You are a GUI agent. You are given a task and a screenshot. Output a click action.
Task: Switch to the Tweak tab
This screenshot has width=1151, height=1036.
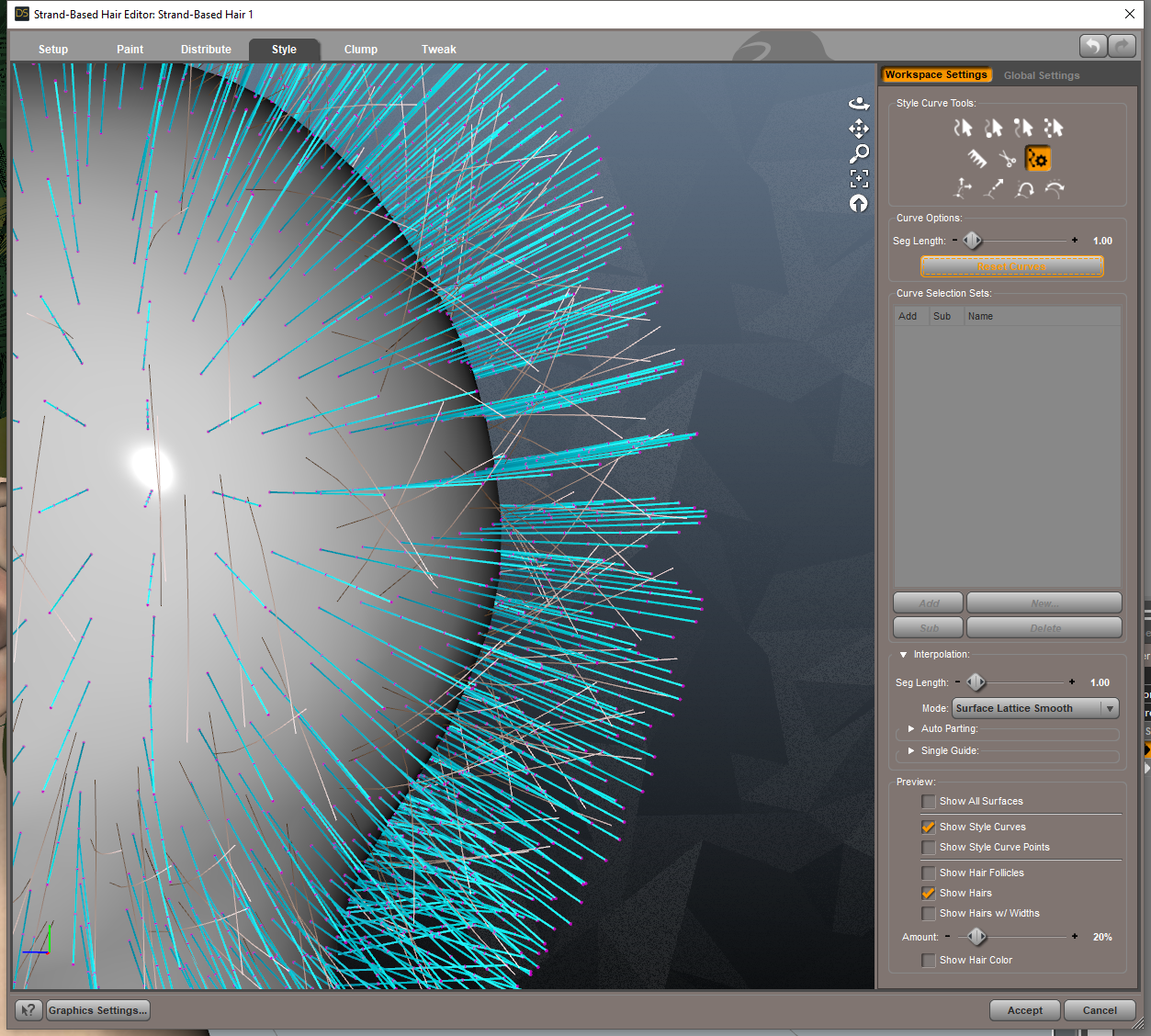click(x=439, y=50)
